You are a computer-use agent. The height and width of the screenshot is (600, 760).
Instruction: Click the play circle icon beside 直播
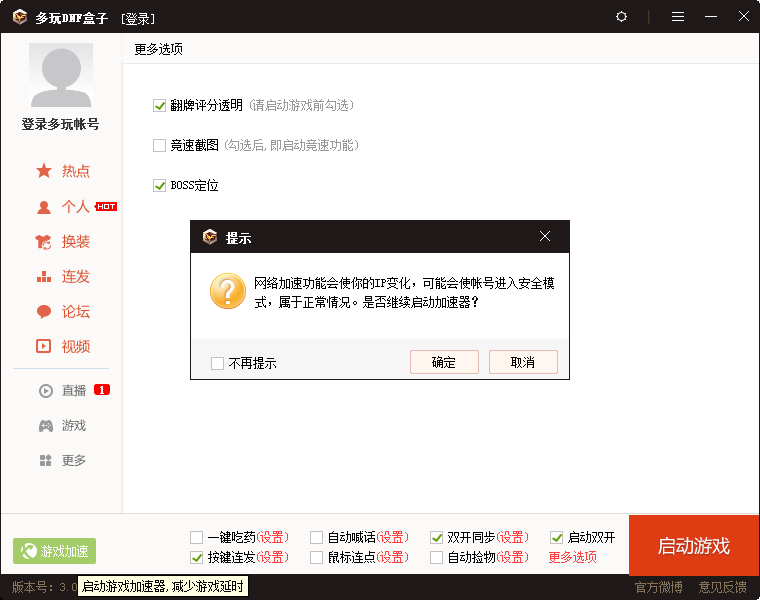[46, 391]
